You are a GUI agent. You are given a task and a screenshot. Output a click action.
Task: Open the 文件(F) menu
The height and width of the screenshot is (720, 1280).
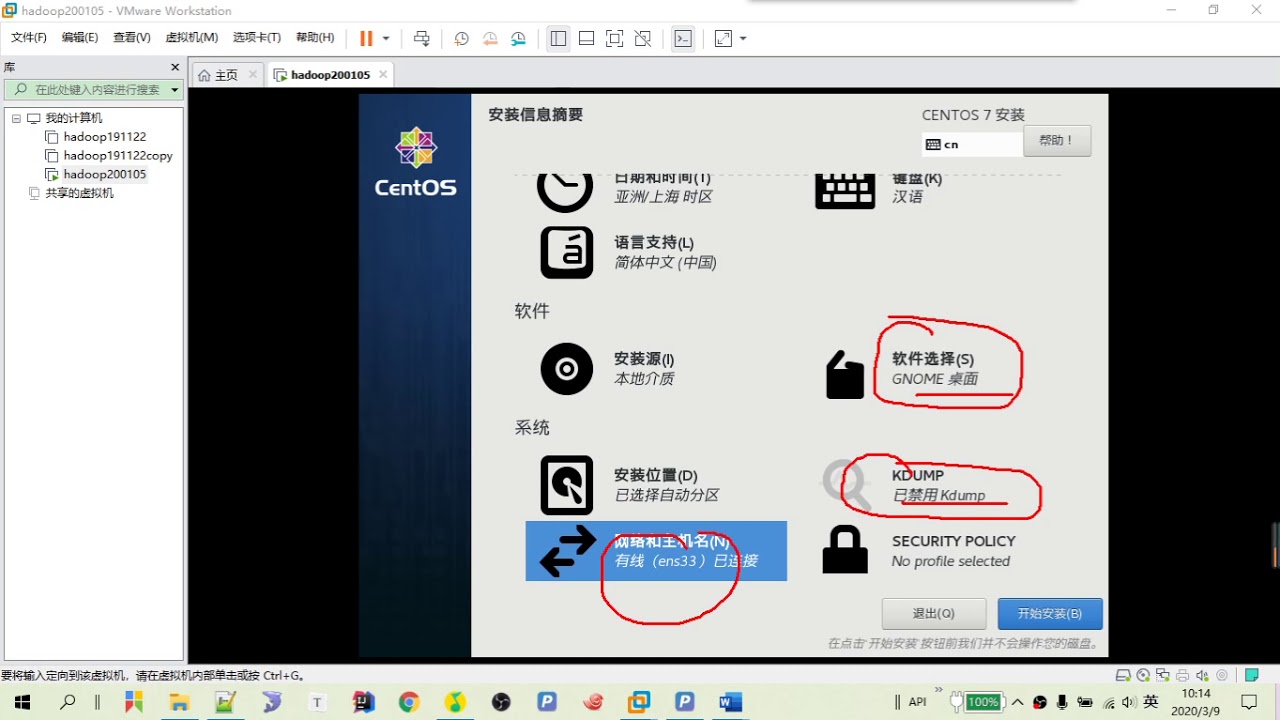29,37
